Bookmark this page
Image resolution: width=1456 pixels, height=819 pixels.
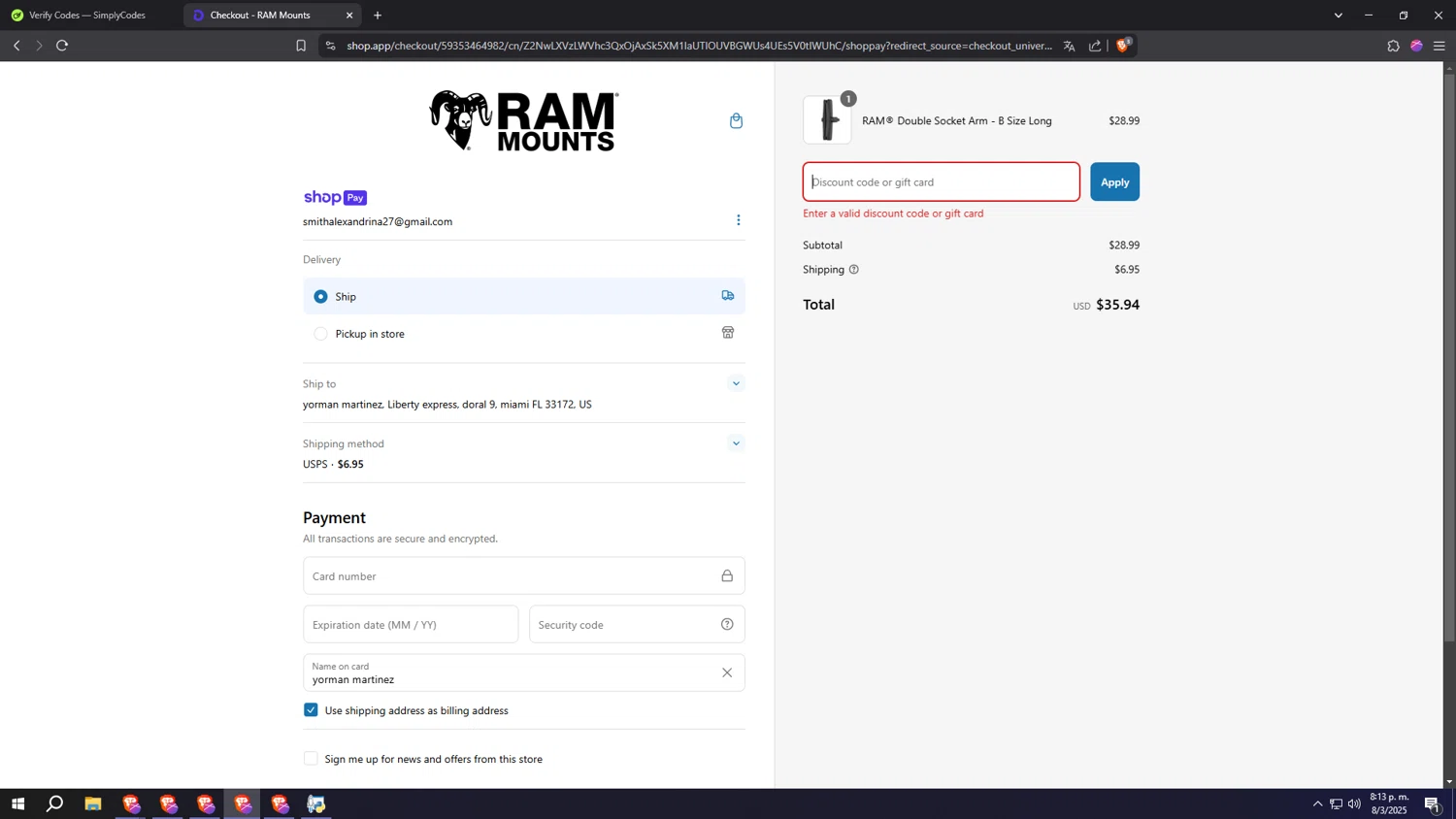pyautogui.click(x=301, y=46)
